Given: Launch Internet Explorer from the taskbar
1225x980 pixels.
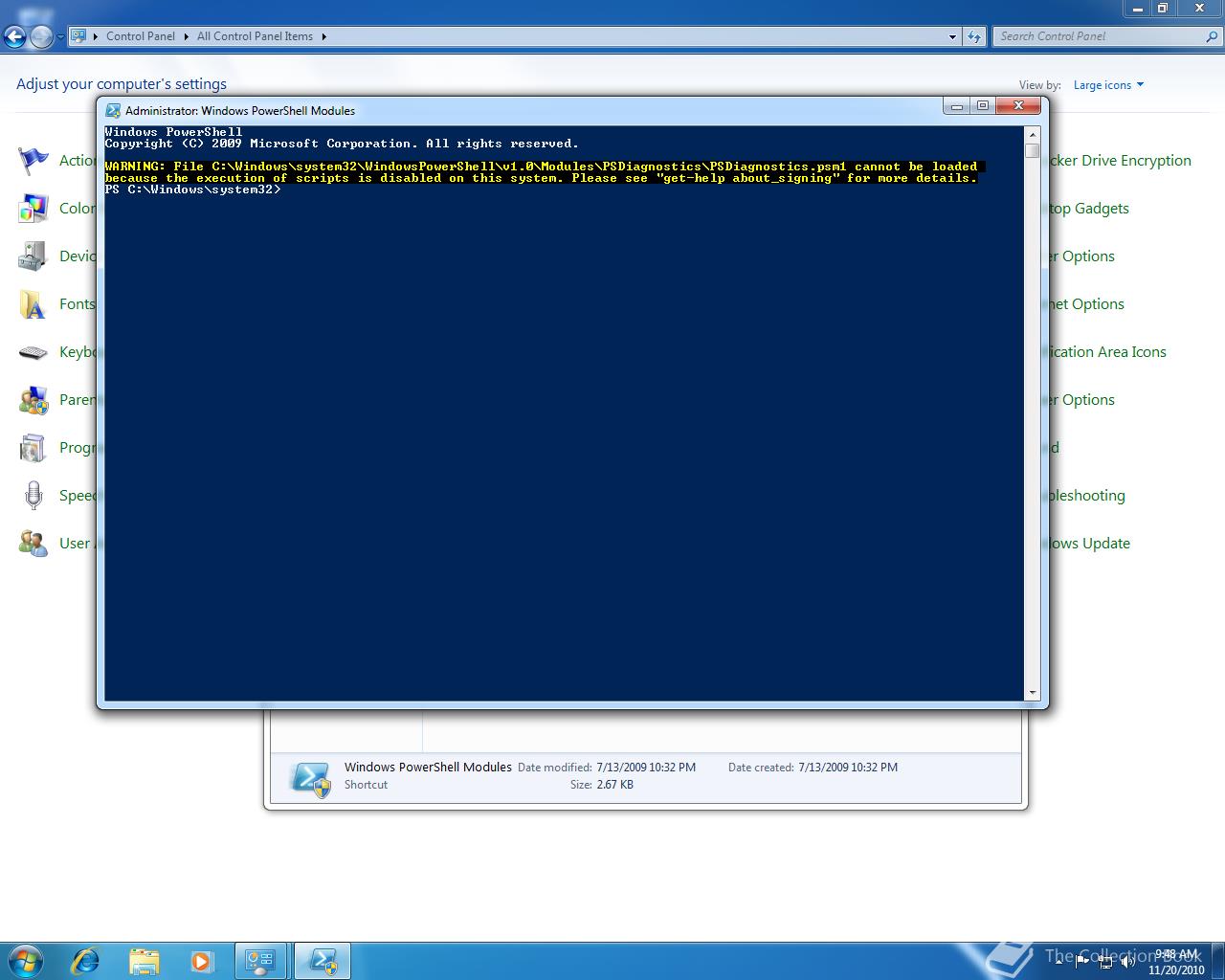Looking at the screenshot, I should [x=86, y=960].
